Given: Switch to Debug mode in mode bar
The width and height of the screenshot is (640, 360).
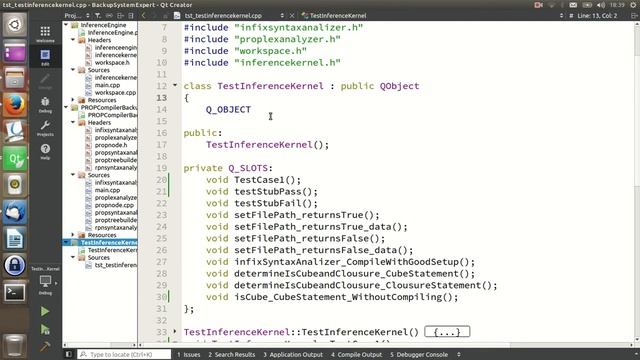Looking at the screenshot, I should click(x=45, y=104).
